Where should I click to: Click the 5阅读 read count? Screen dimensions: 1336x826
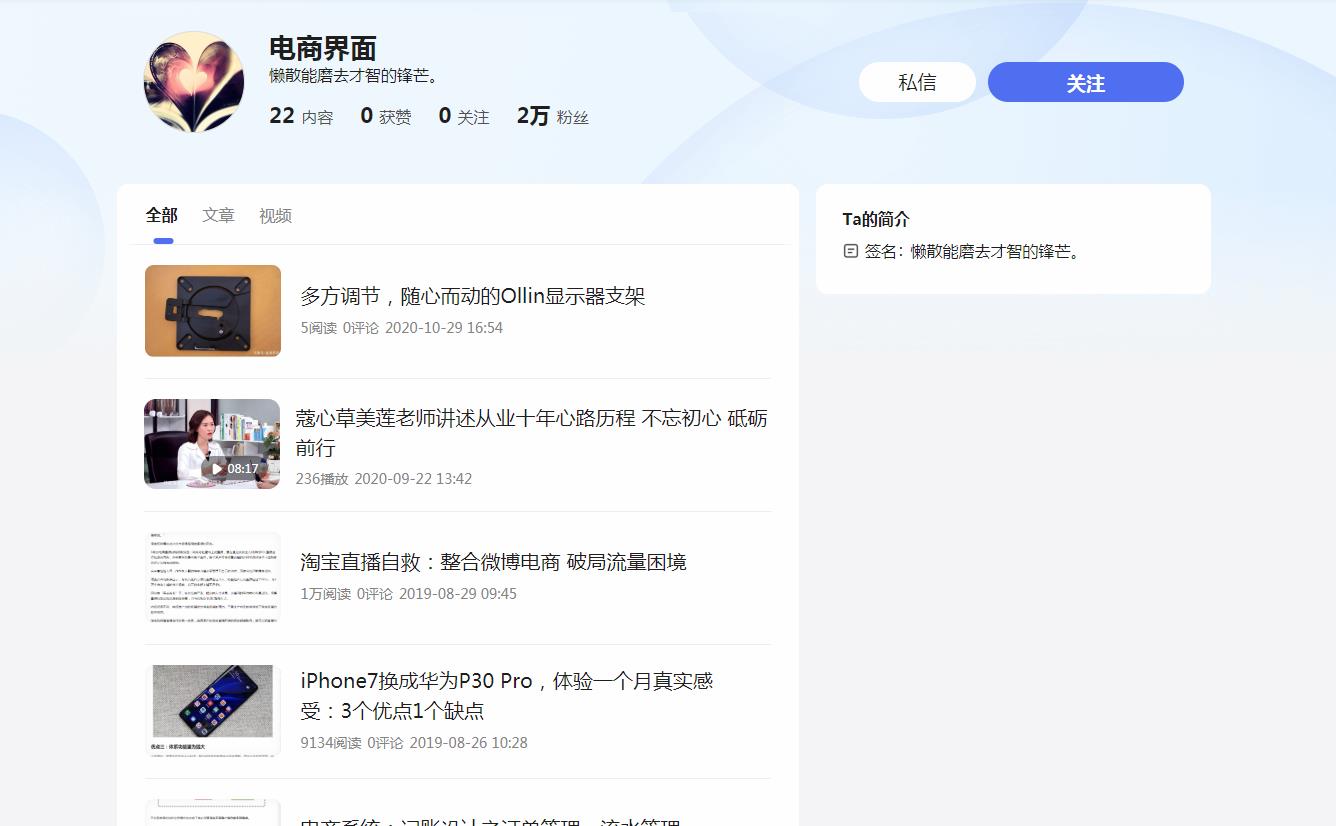click(319, 327)
